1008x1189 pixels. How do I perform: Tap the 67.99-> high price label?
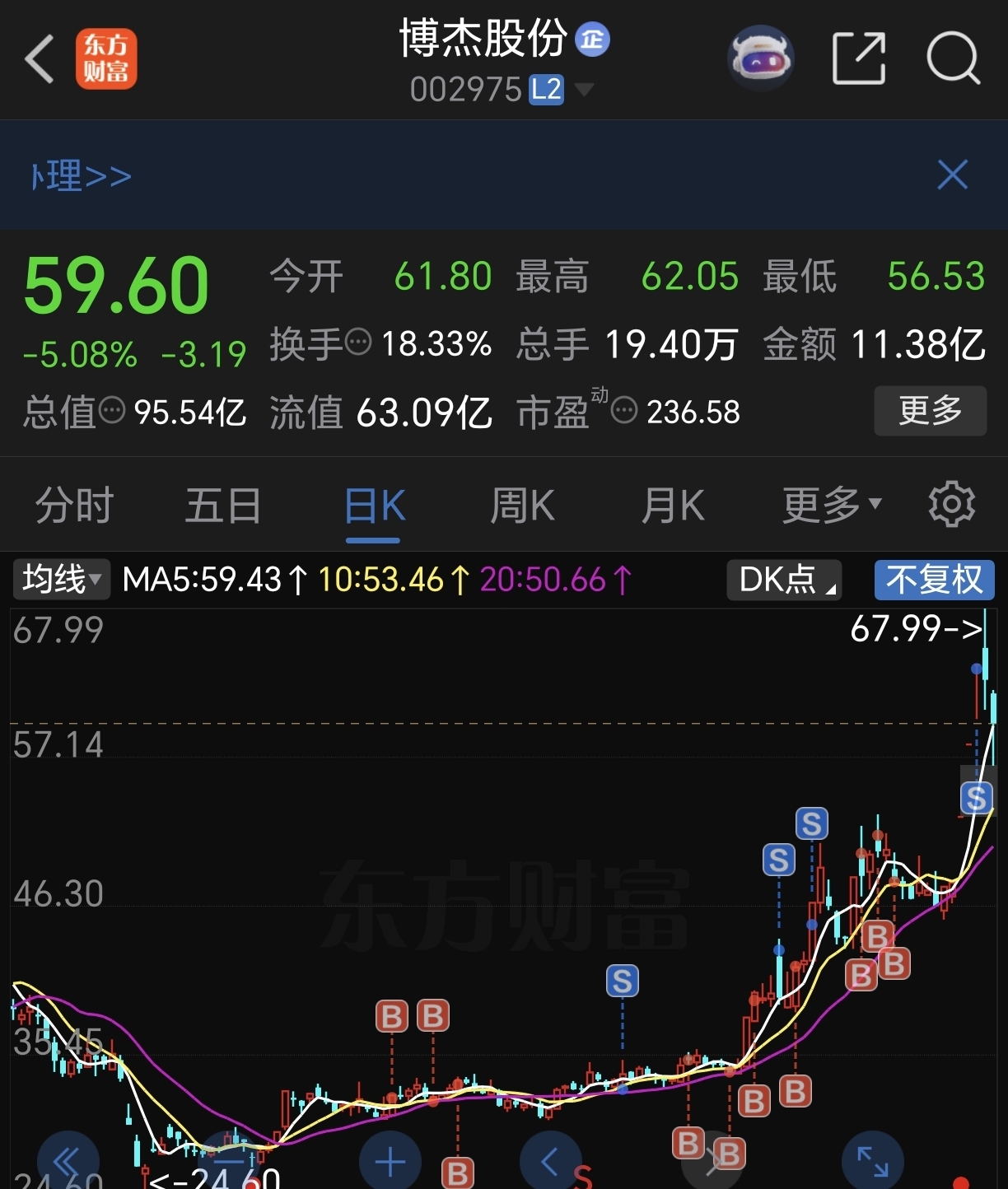916,629
